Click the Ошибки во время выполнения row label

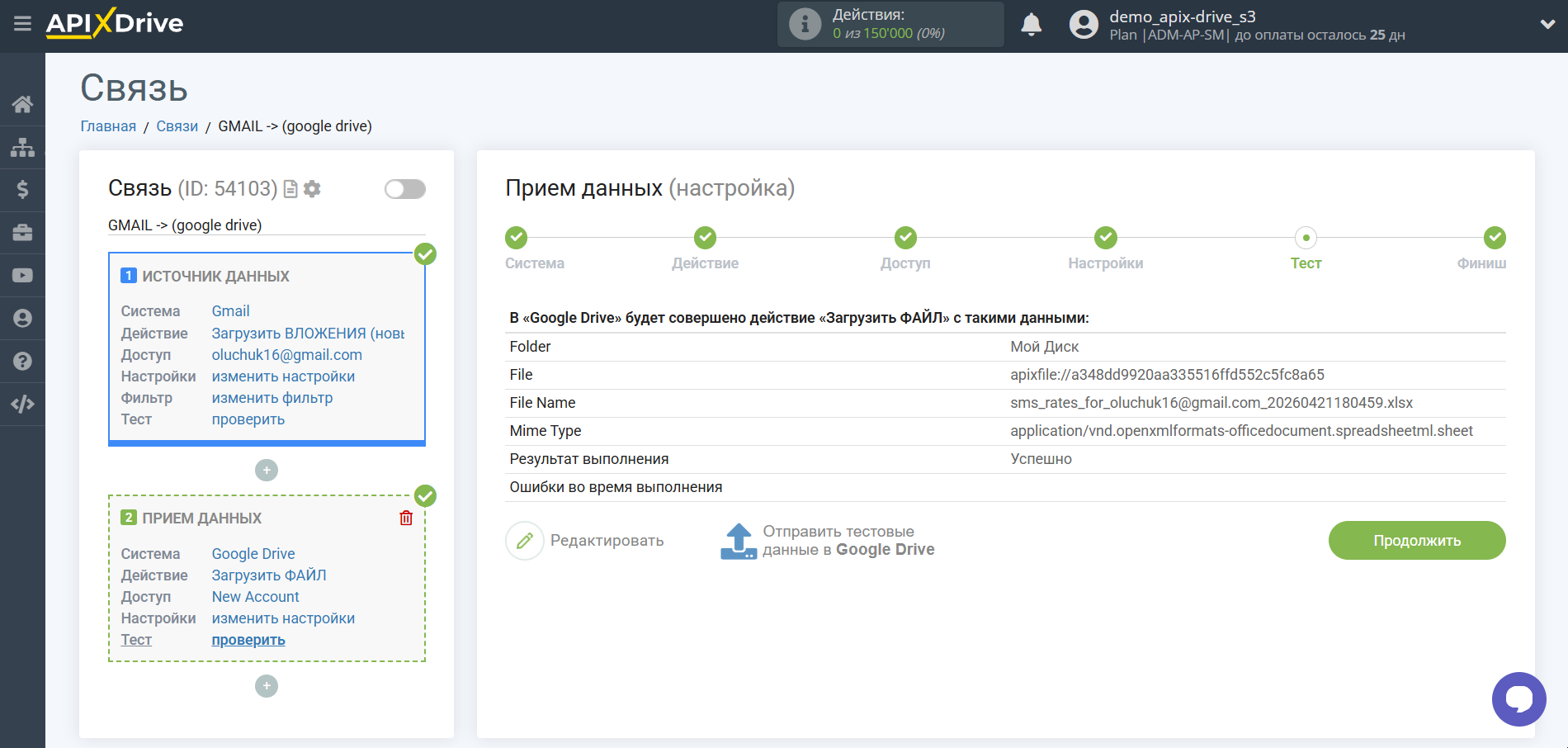(616, 487)
